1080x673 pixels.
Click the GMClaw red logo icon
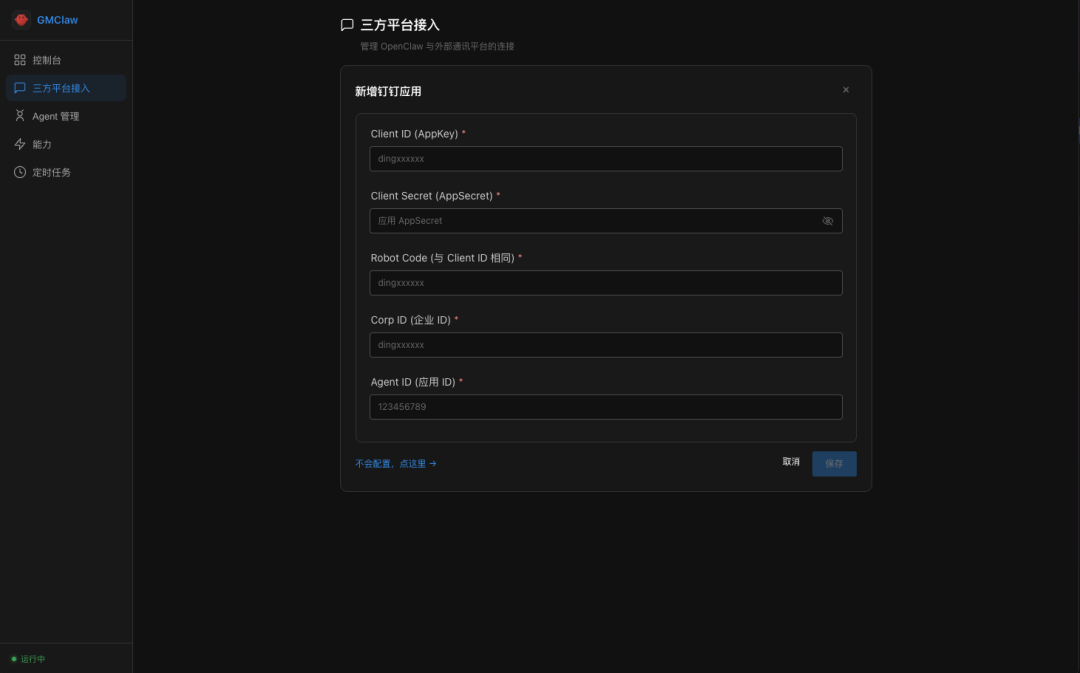[x=21, y=20]
